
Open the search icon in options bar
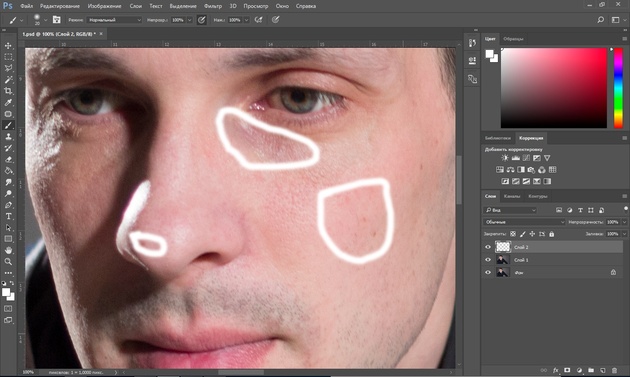[x=601, y=20]
